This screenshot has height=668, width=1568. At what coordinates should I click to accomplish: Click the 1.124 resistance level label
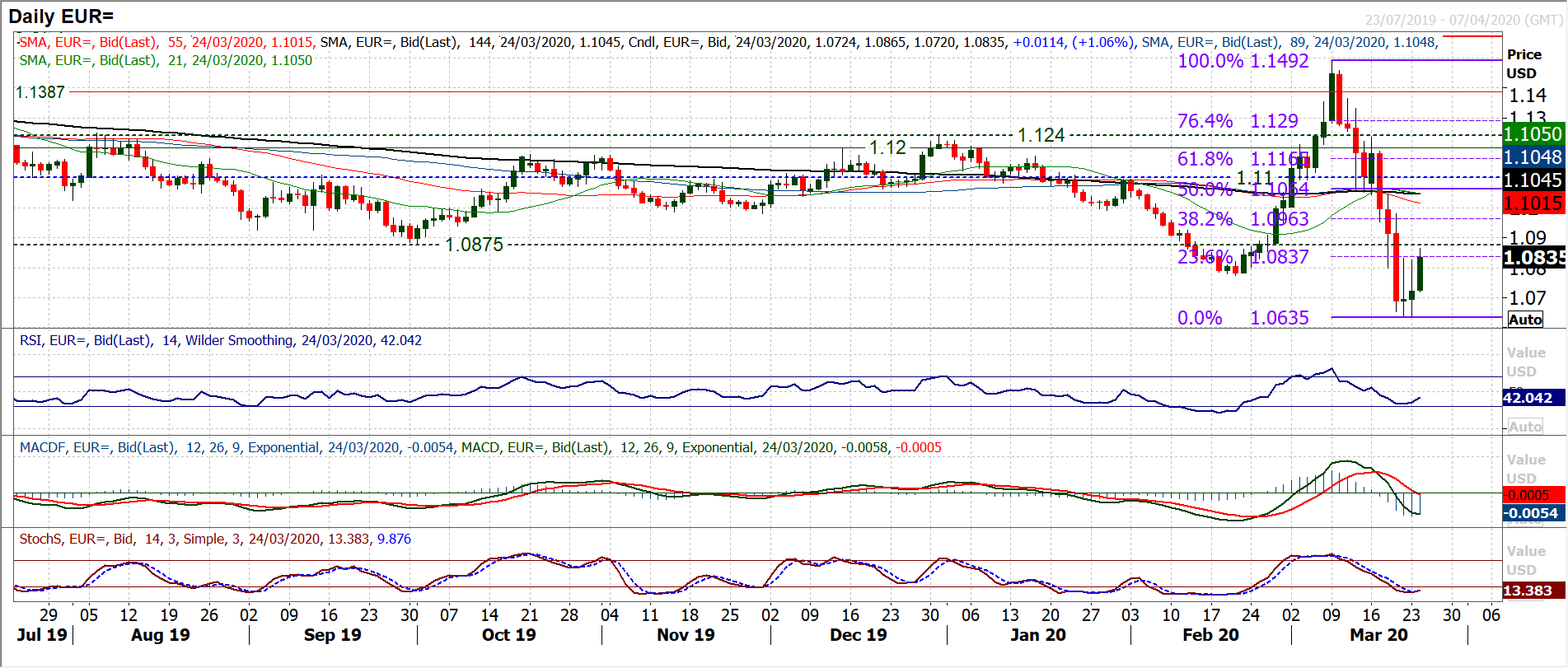(x=1041, y=135)
